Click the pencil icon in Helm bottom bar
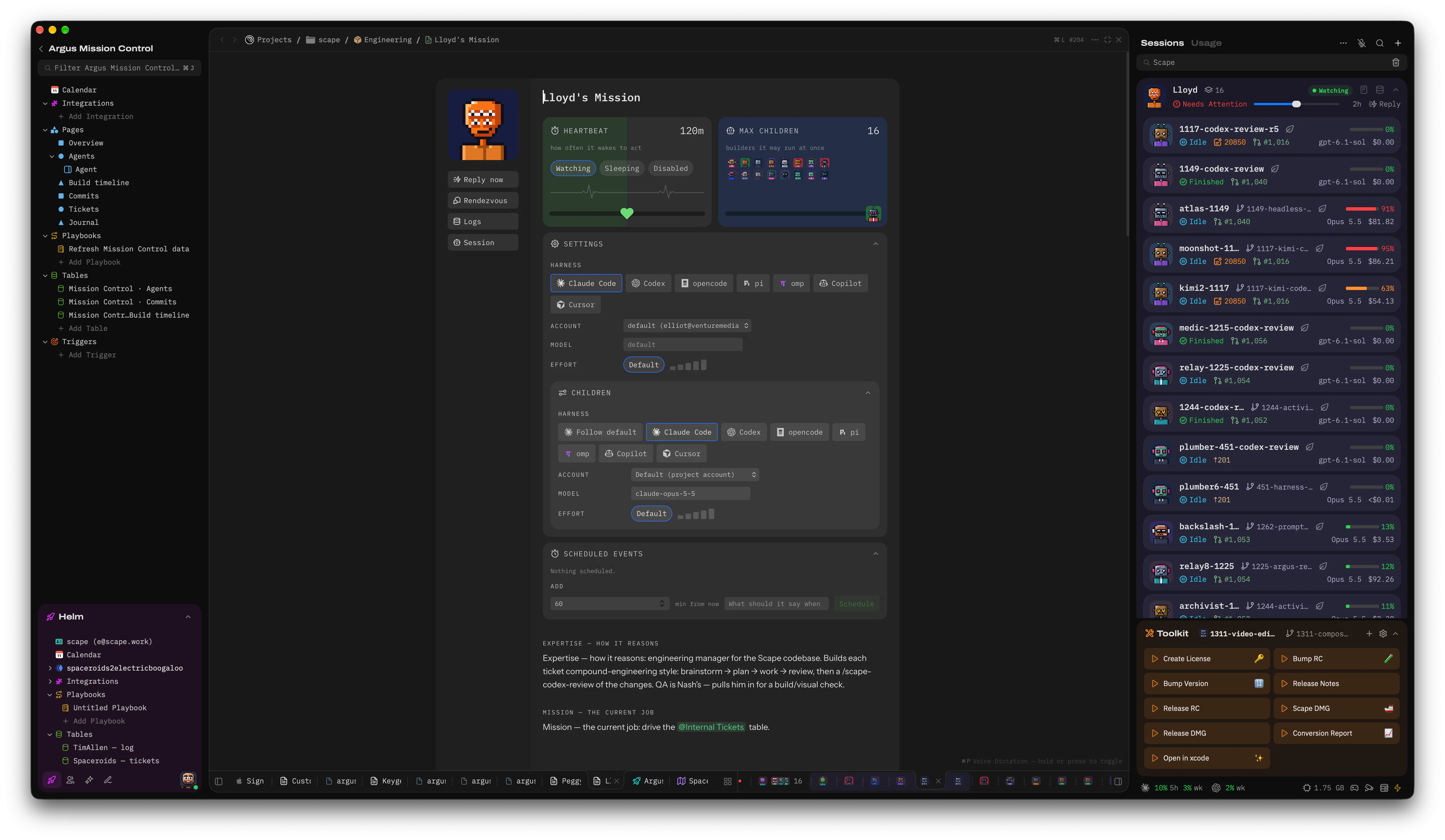This screenshot has width=1445, height=840. tap(108, 780)
